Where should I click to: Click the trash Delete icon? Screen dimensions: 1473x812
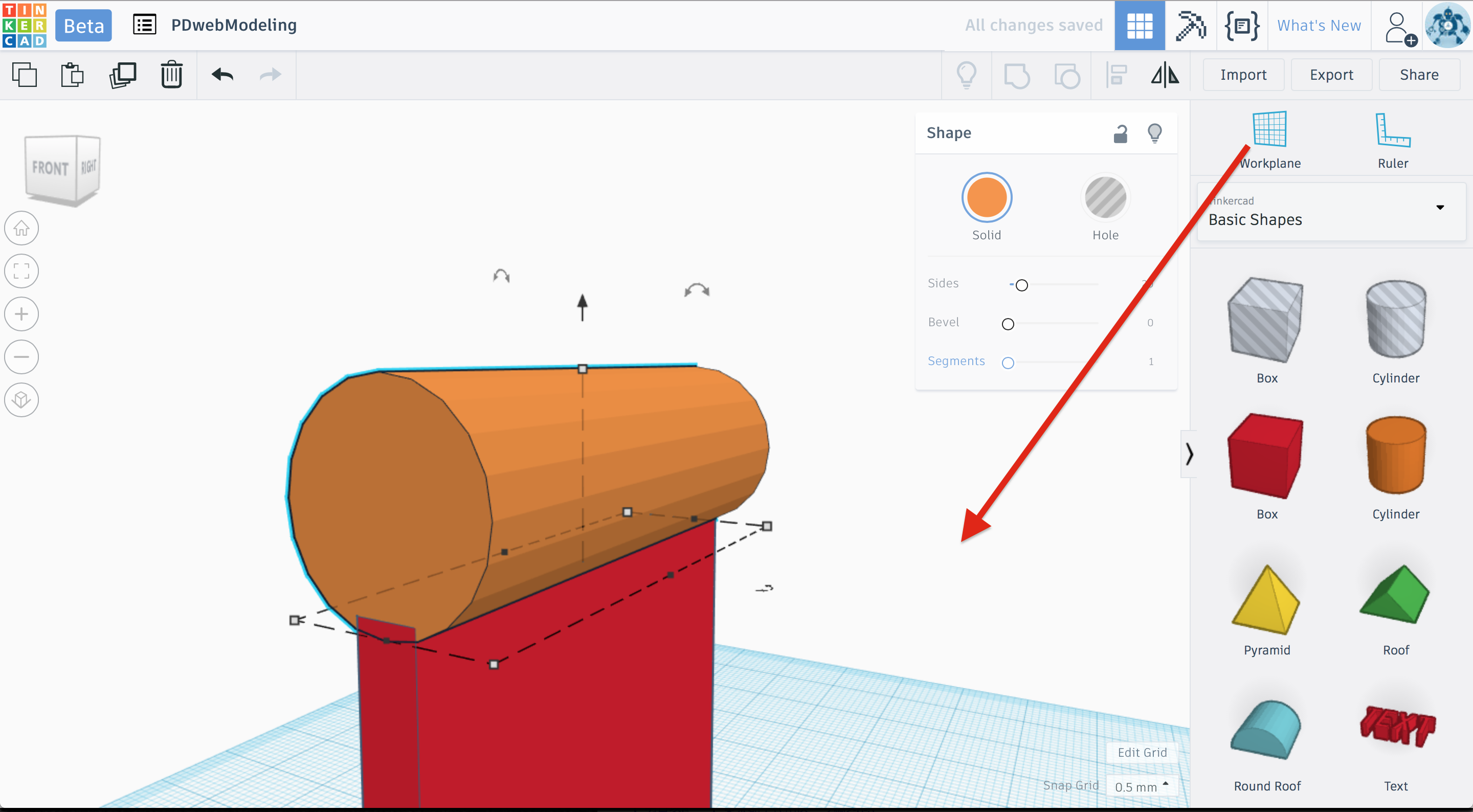point(171,75)
